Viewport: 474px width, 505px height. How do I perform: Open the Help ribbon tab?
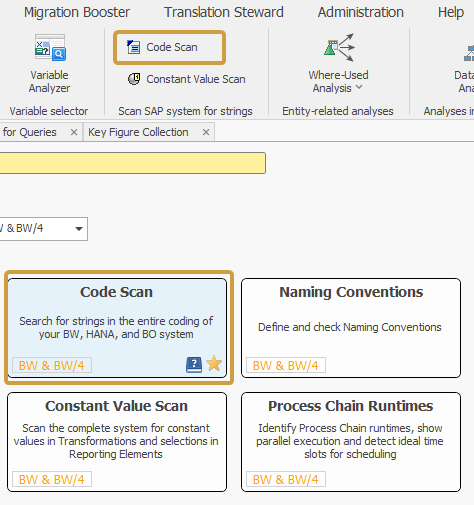click(451, 12)
